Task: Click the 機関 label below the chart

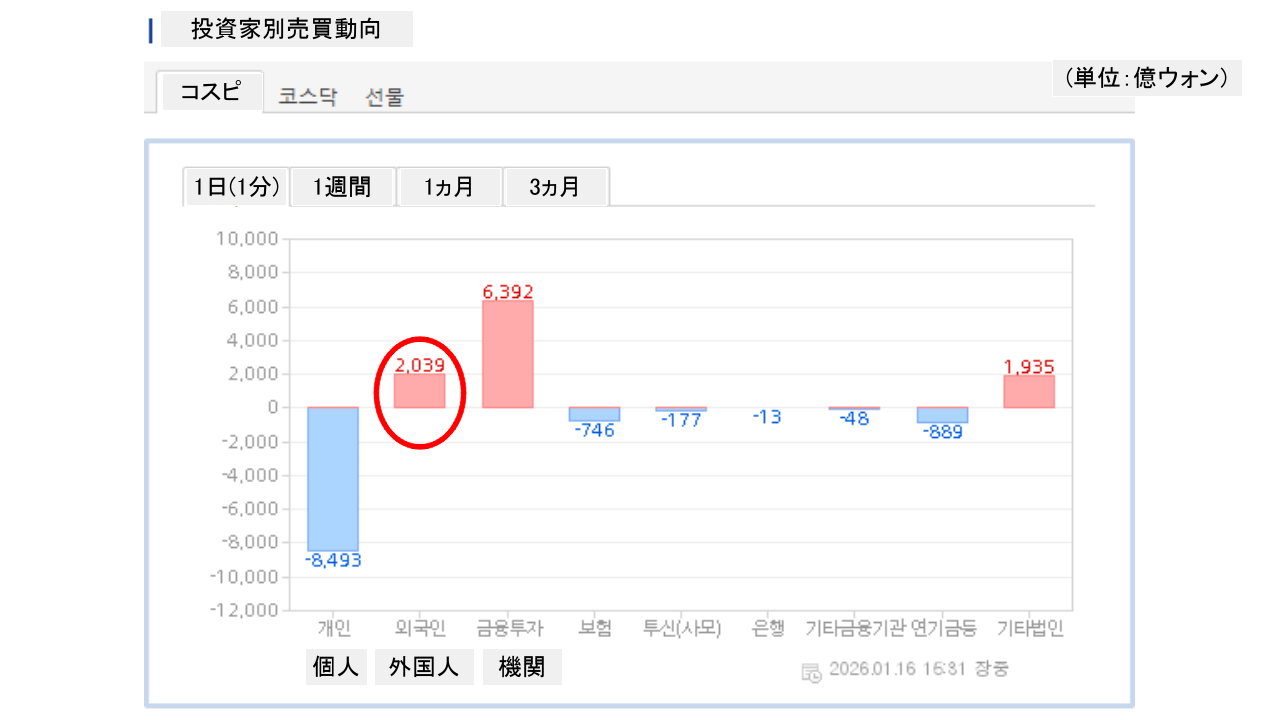Action: [522, 667]
